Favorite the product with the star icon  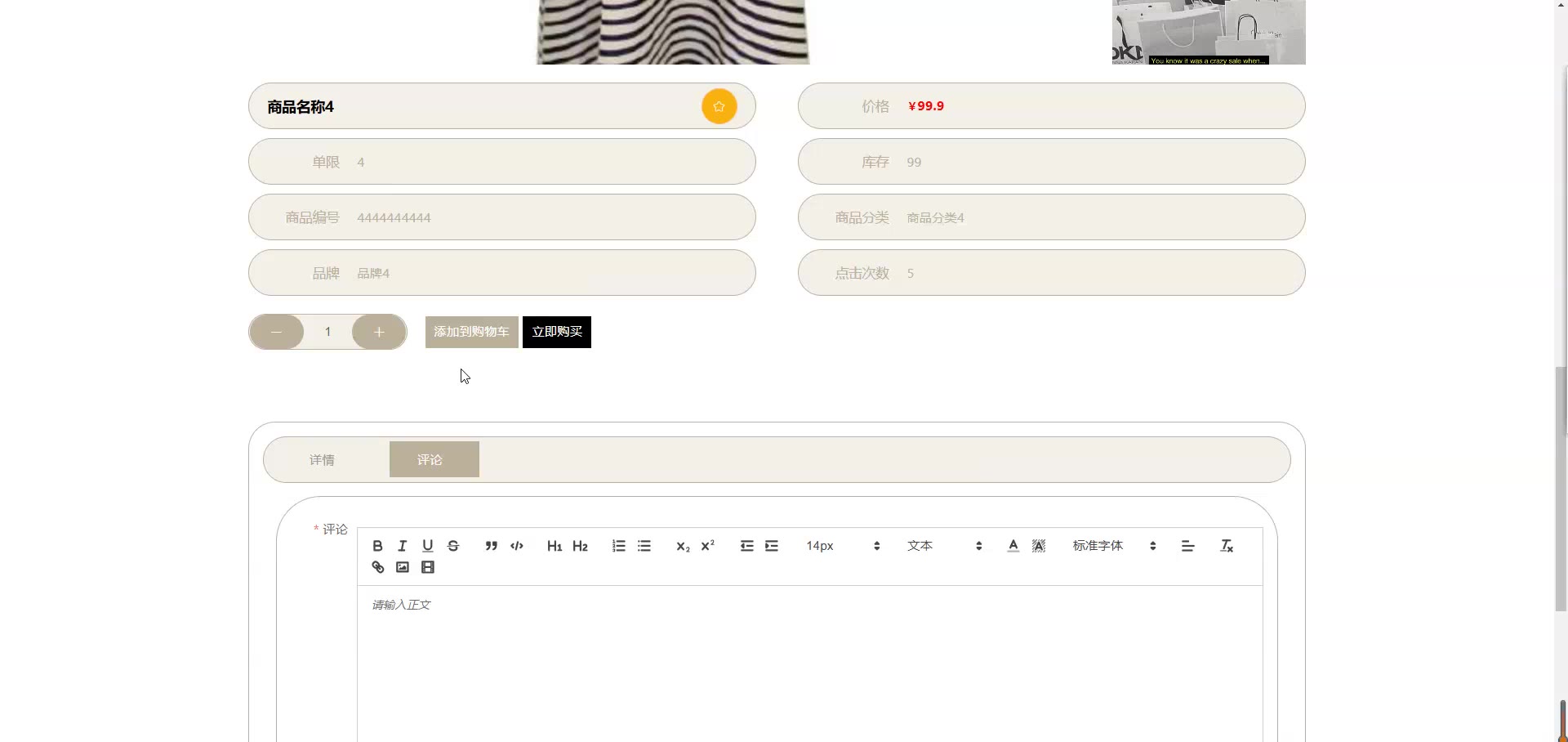[719, 106]
